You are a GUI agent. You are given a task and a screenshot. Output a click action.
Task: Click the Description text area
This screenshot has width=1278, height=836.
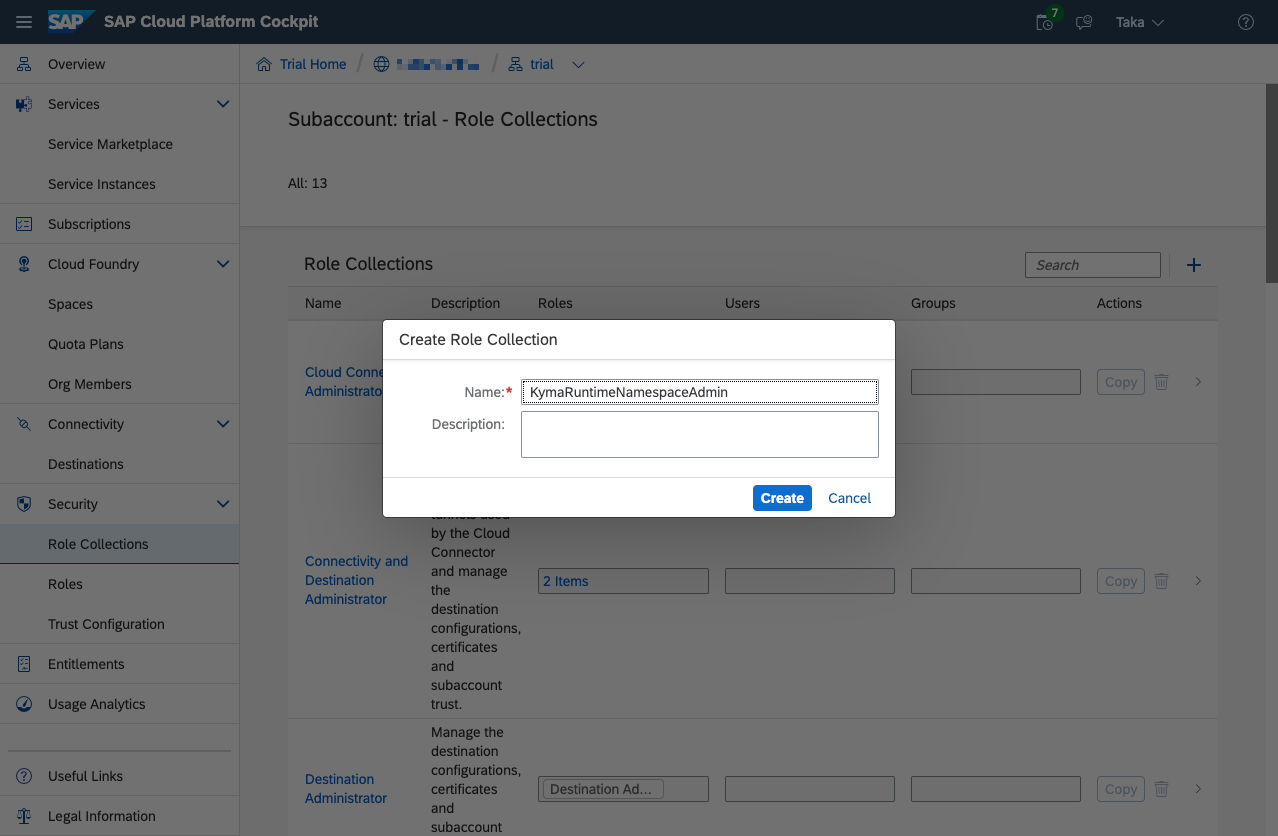[700, 434]
